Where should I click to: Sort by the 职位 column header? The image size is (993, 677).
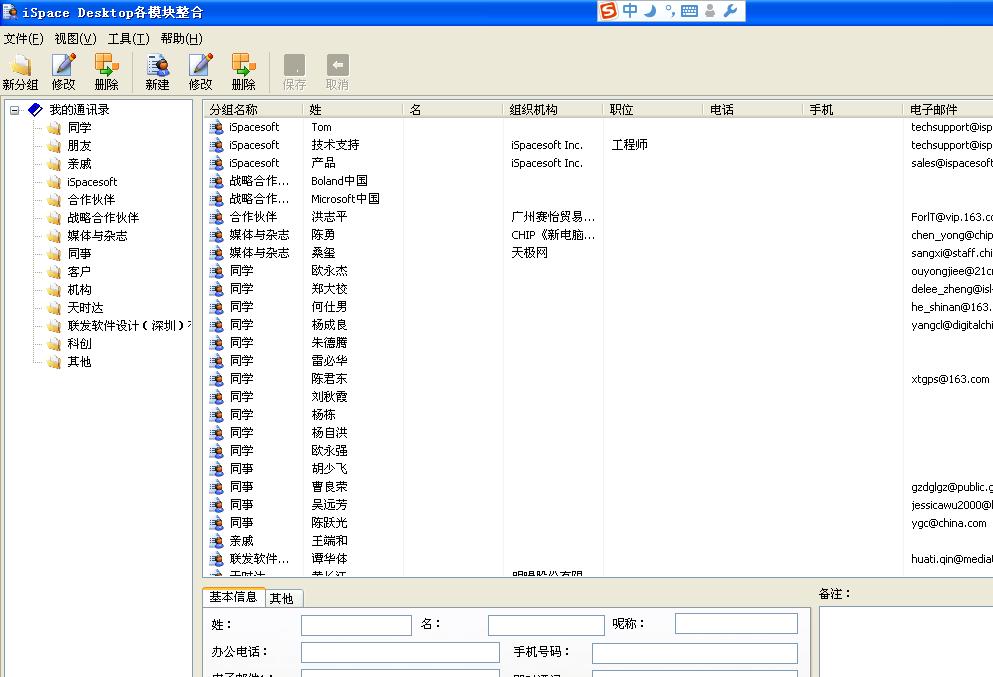pyautogui.click(x=653, y=110)
